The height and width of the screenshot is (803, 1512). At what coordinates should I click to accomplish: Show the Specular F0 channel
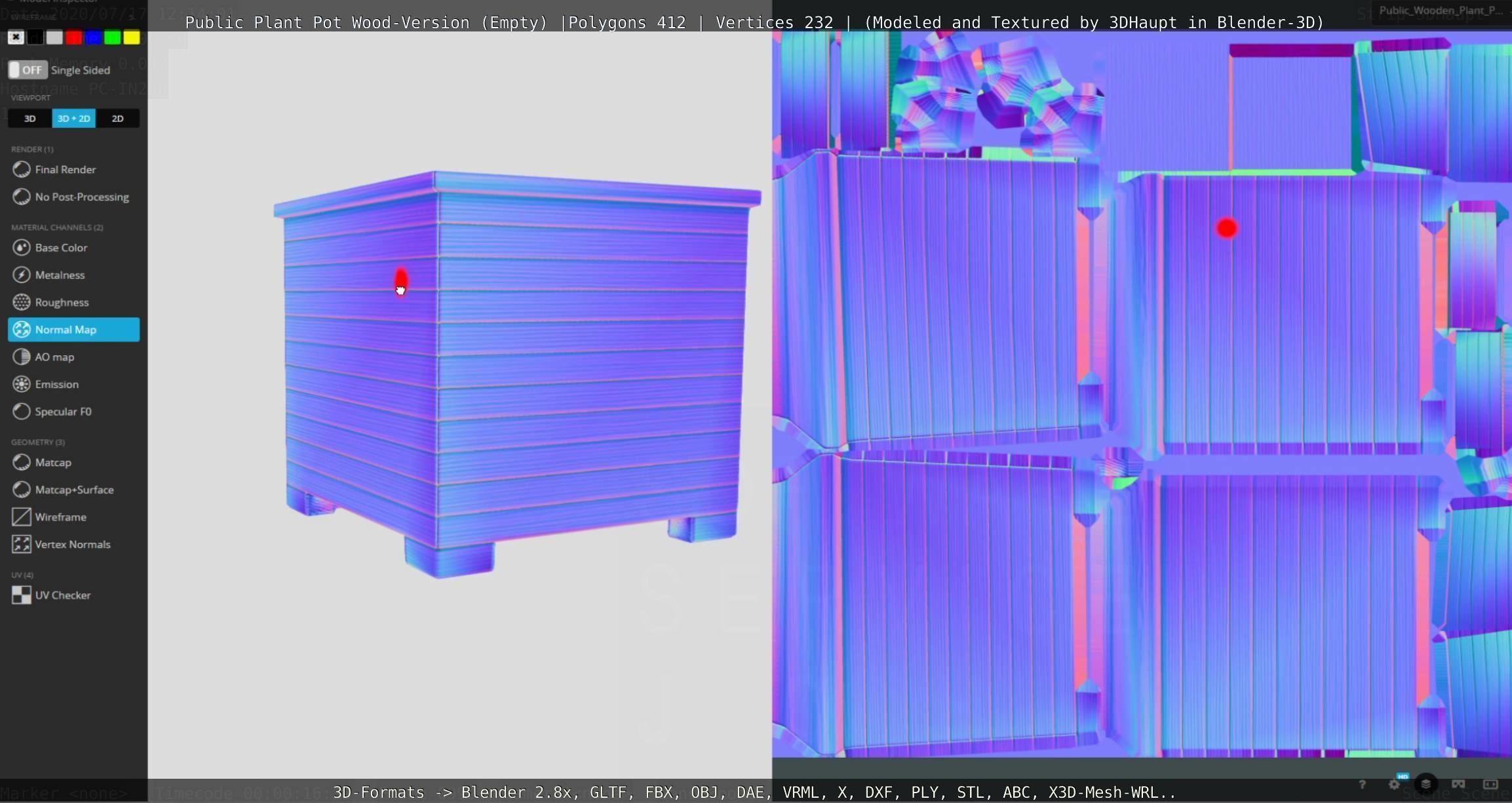point(73,412)
